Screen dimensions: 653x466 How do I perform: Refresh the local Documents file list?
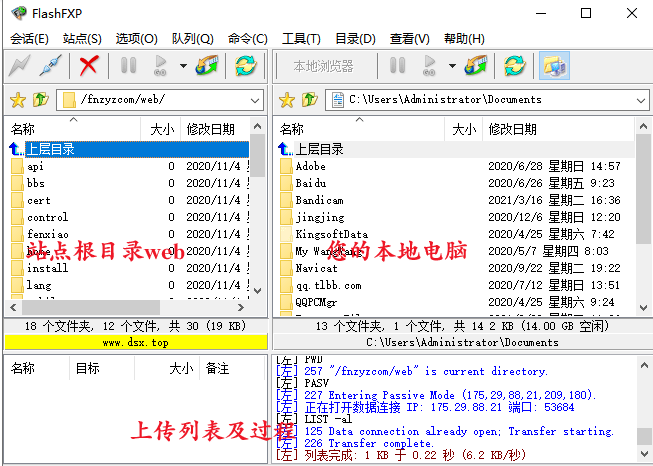coord(514,66)
